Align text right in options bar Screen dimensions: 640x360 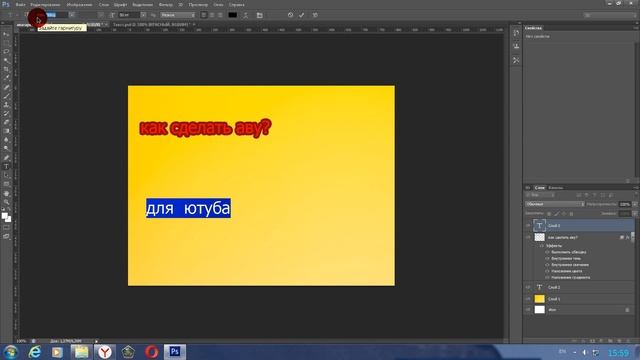[220, 15]
